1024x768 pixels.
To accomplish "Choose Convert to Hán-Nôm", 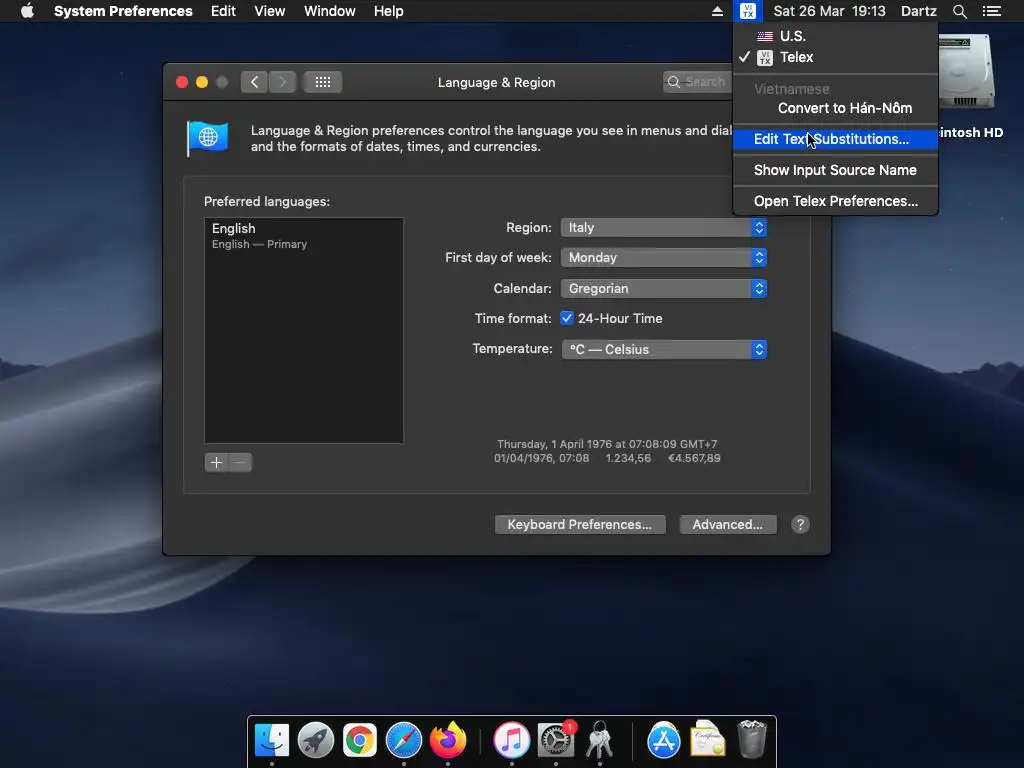I will [x=835, y=108].
